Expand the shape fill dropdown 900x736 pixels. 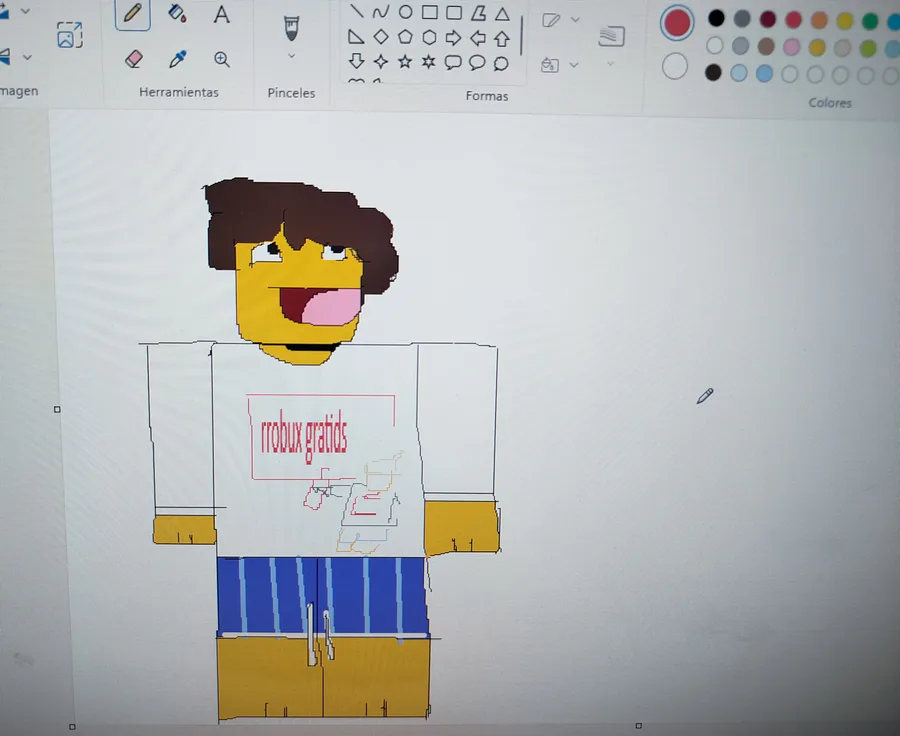573,65
